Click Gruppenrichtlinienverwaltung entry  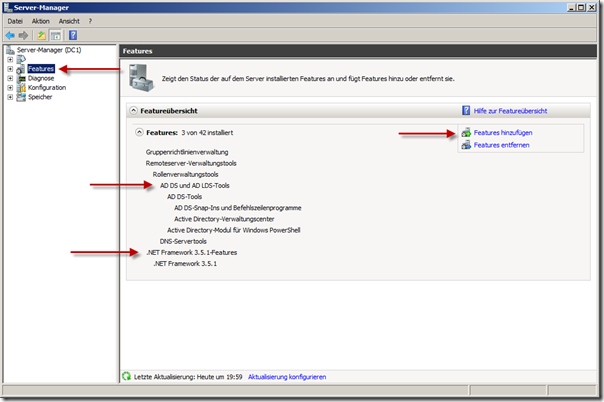[x=187, y=152]
